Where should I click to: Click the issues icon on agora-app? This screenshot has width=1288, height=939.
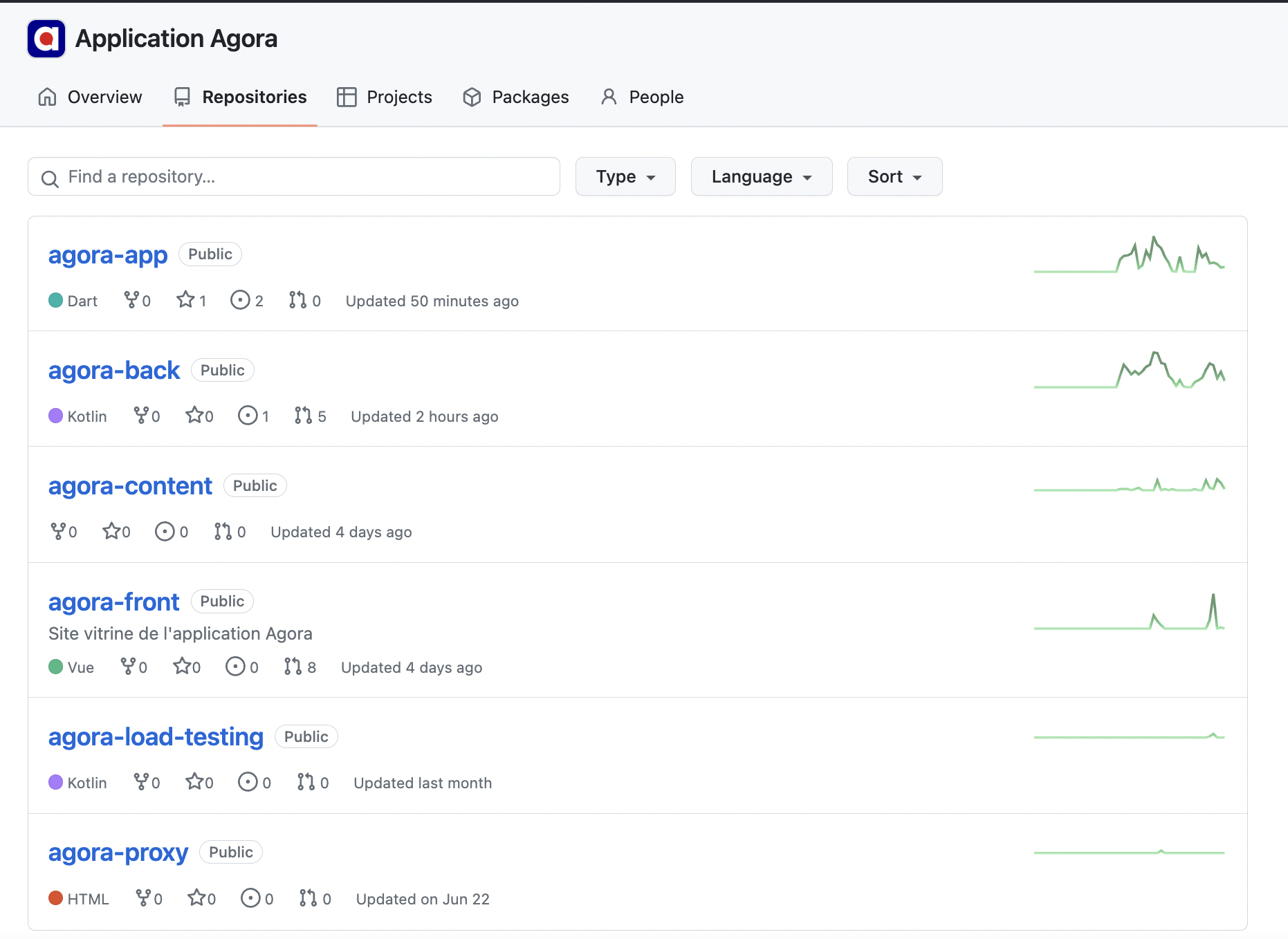(x=240, y=300)
